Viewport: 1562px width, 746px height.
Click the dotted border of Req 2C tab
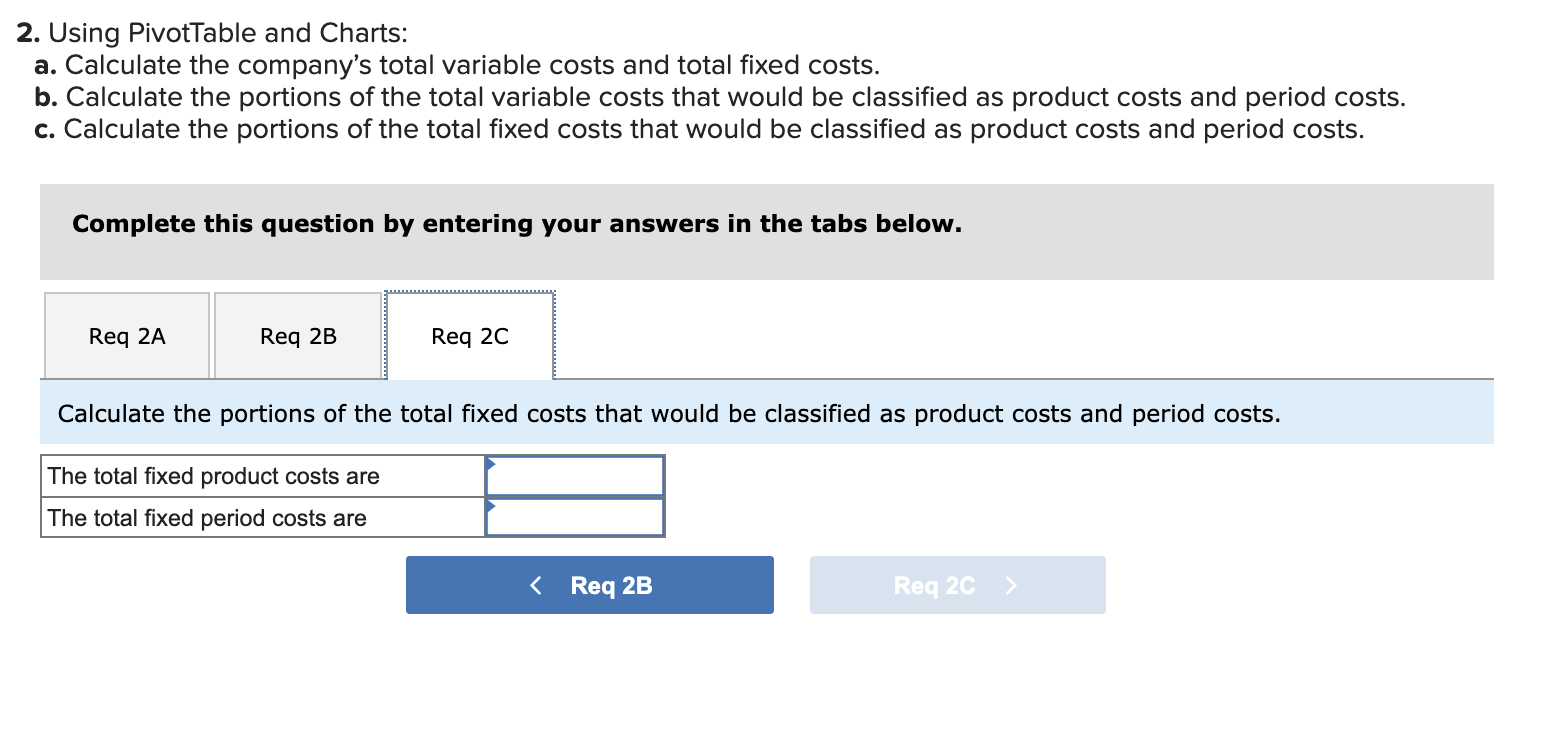point(469,292)
